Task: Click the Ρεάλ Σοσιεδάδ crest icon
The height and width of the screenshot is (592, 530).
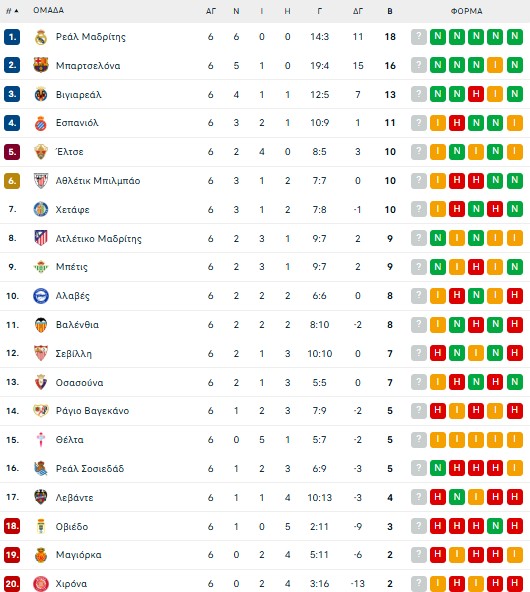Action: 41,469
